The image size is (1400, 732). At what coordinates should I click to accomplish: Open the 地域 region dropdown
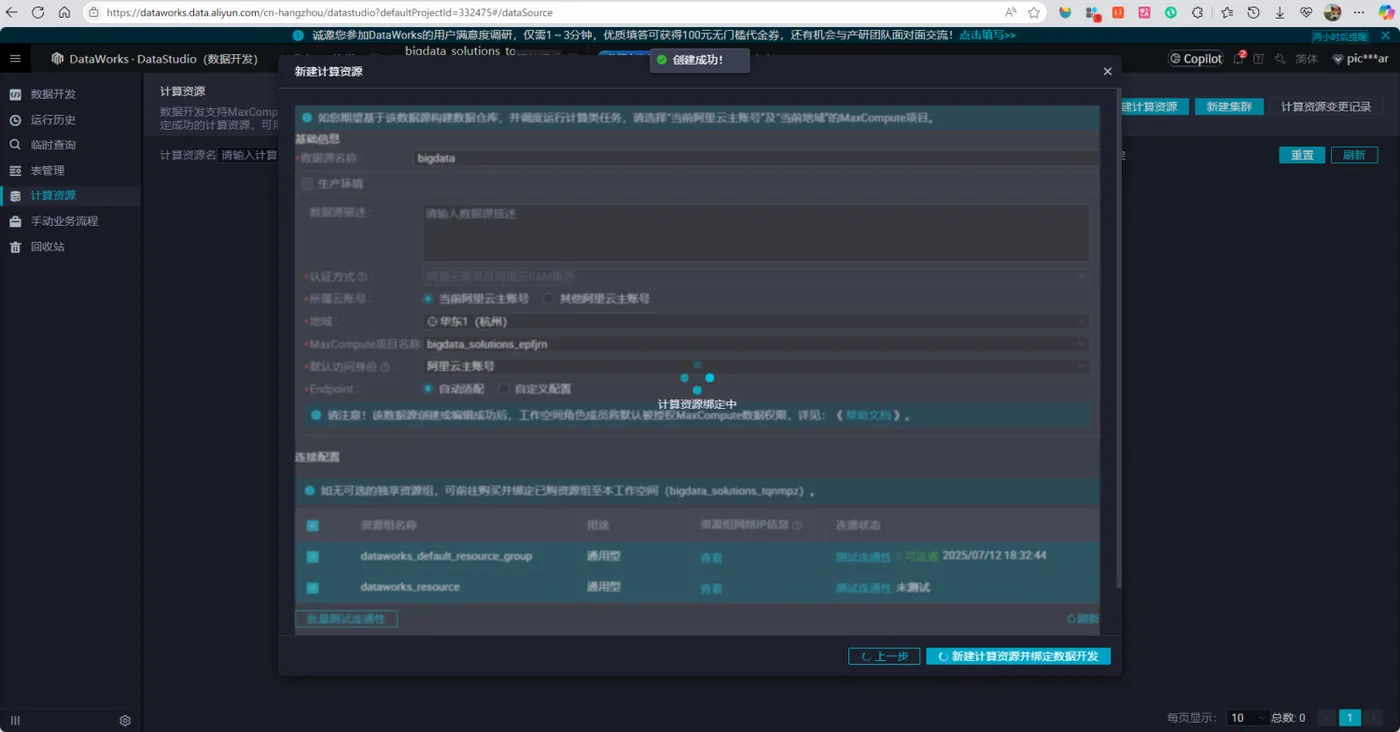756,322
